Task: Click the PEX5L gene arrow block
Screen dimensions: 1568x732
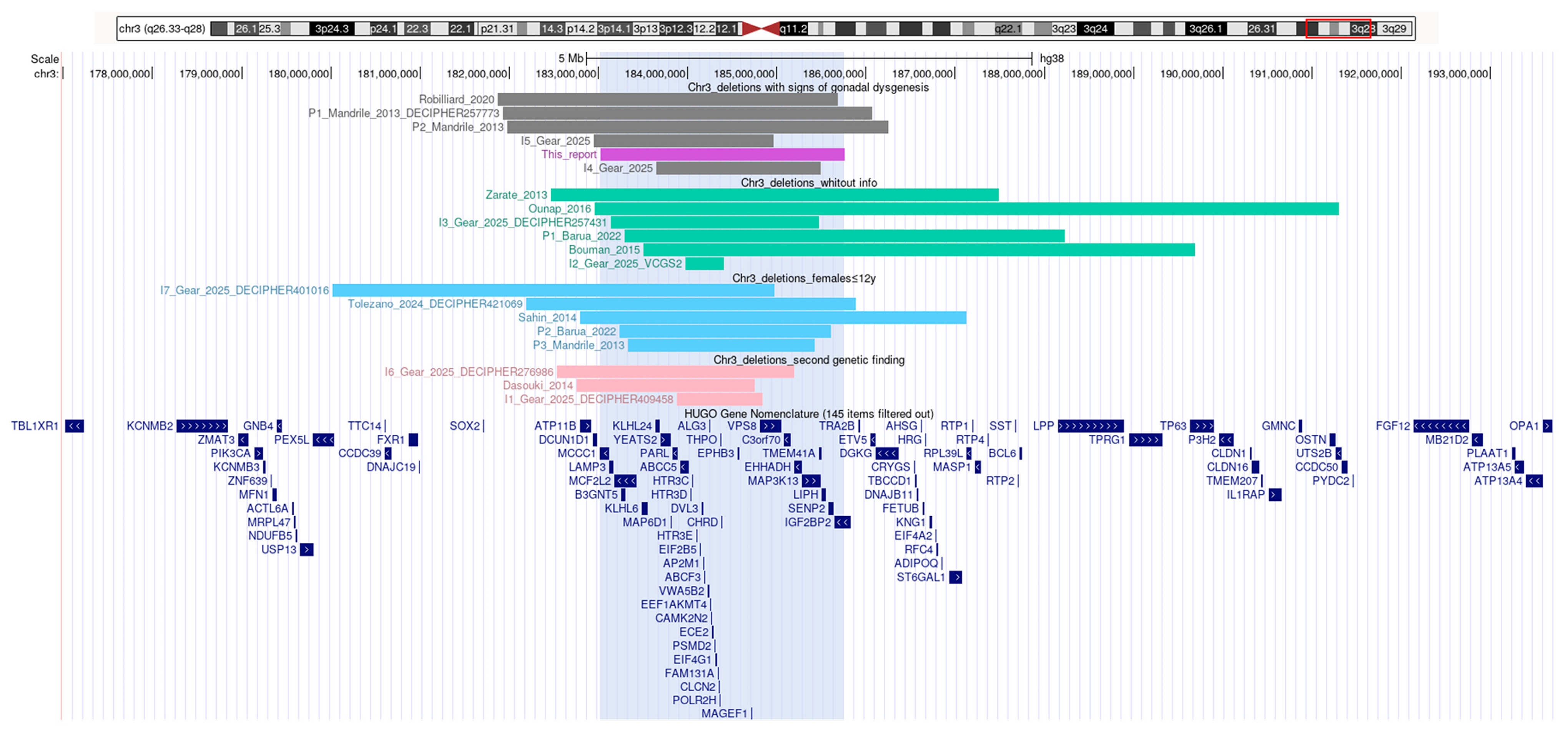Action: 323,440
